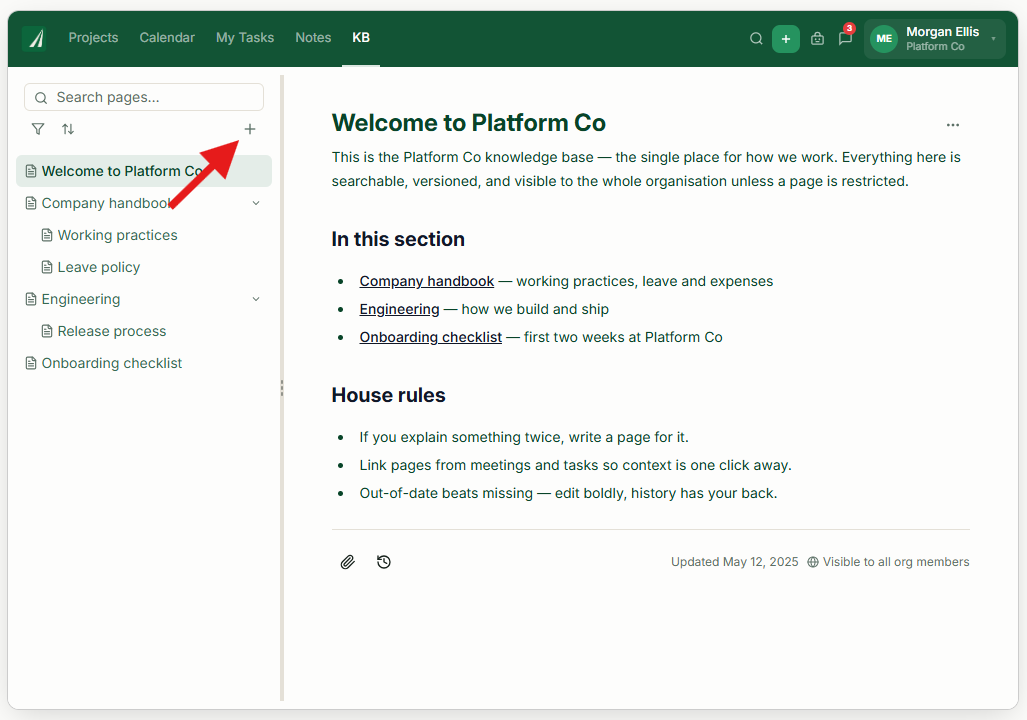Click in the Search pages field

tap(144, 97)
